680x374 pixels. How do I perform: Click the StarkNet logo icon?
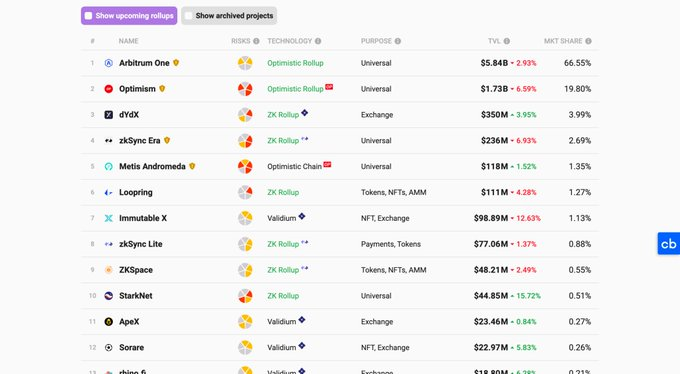[109, 296]
